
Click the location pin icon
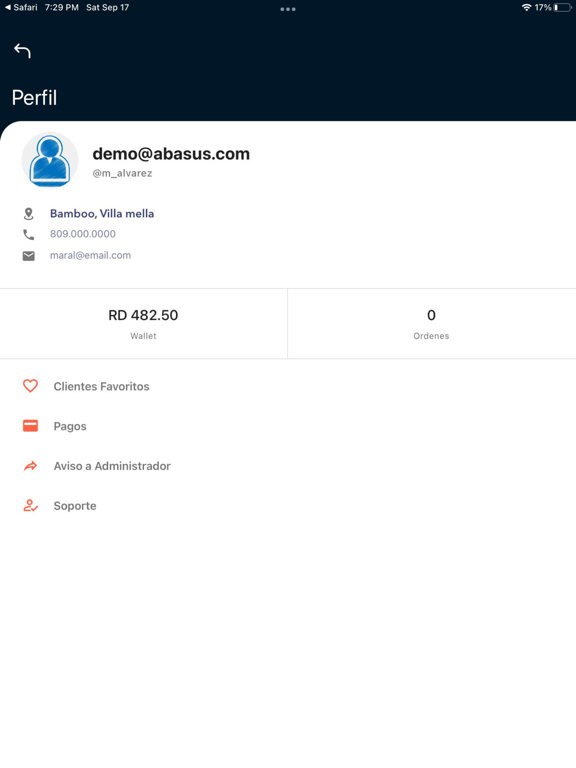point(28,214)
